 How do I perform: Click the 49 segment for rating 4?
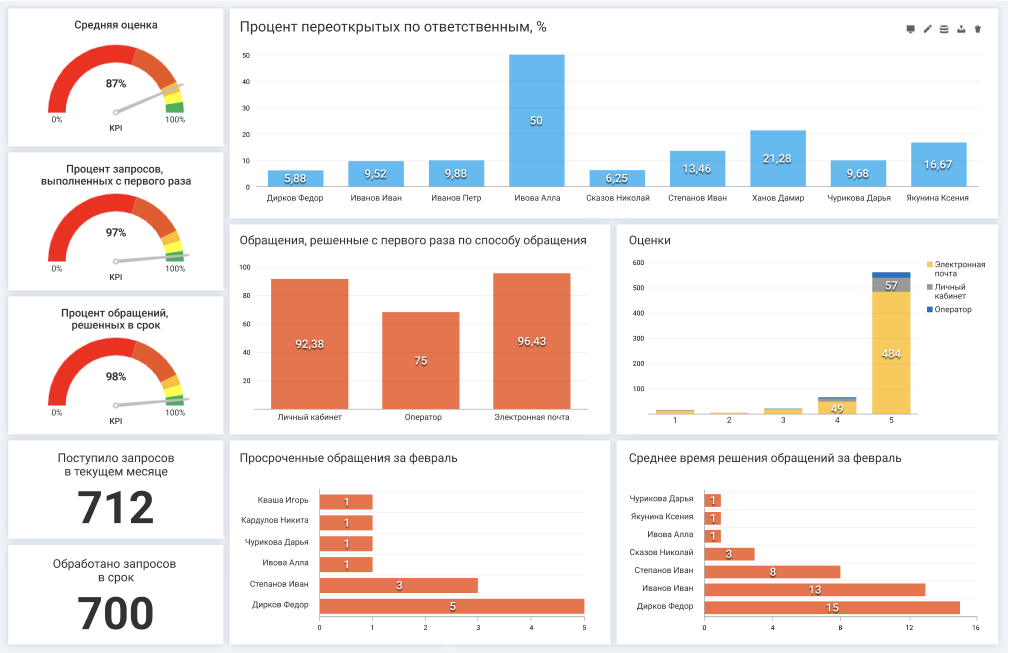click(837, 408)
